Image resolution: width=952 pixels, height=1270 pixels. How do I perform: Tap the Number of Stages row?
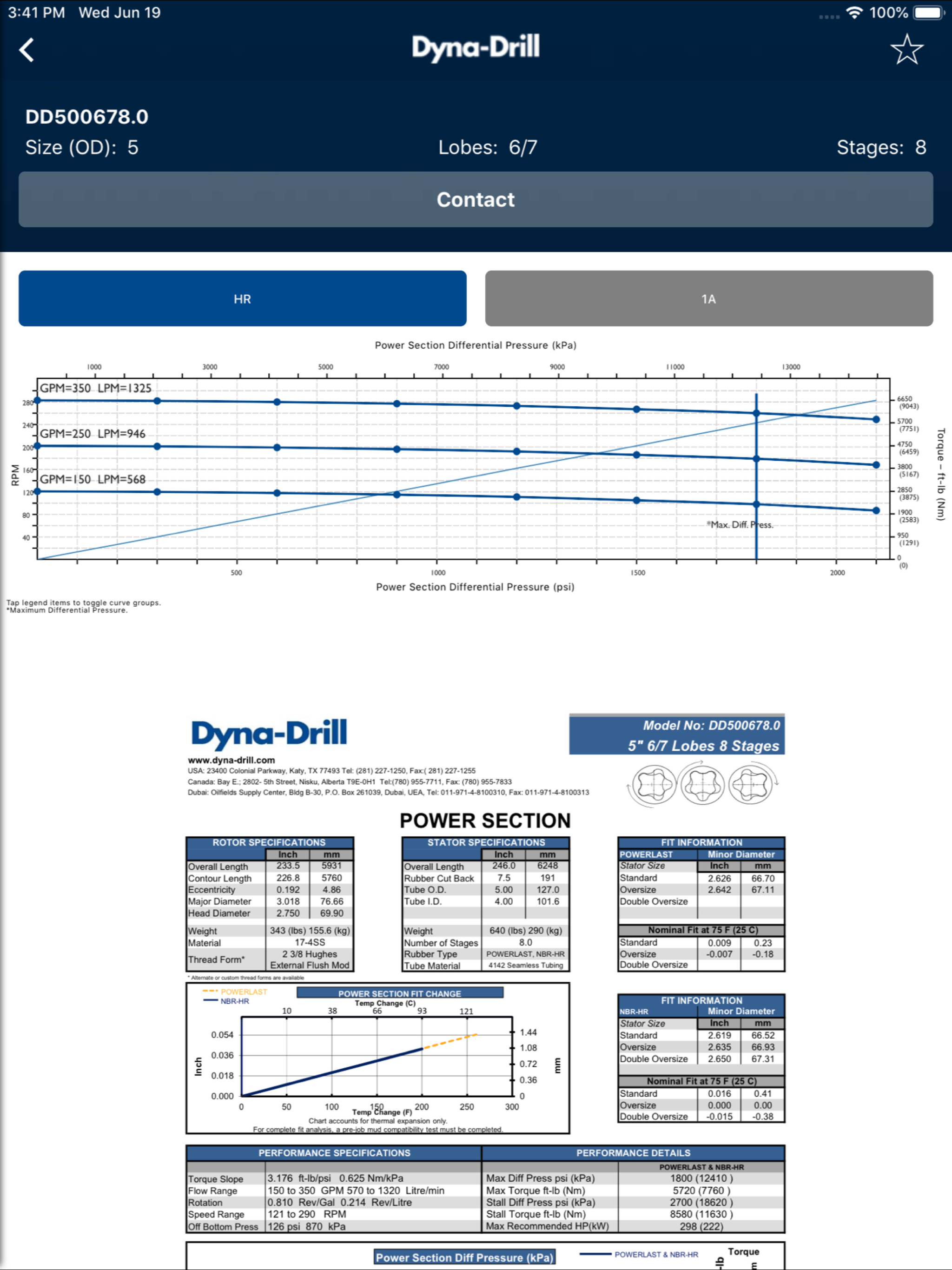tap(486, 942)
